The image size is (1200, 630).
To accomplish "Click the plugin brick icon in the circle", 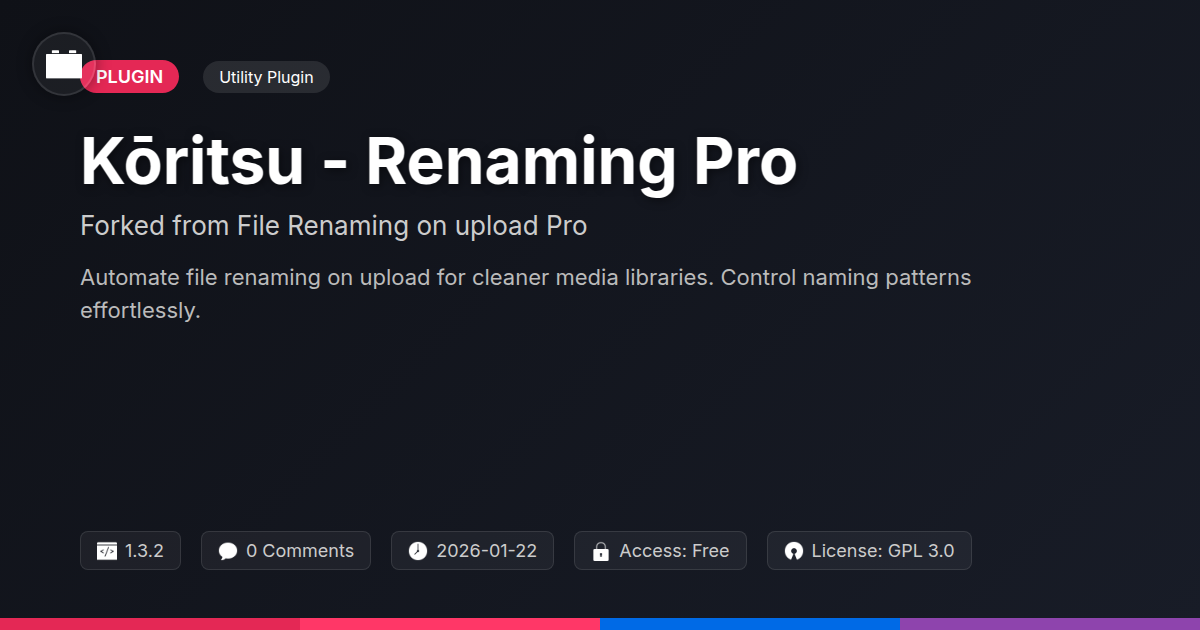I will [x=64, y=64].
